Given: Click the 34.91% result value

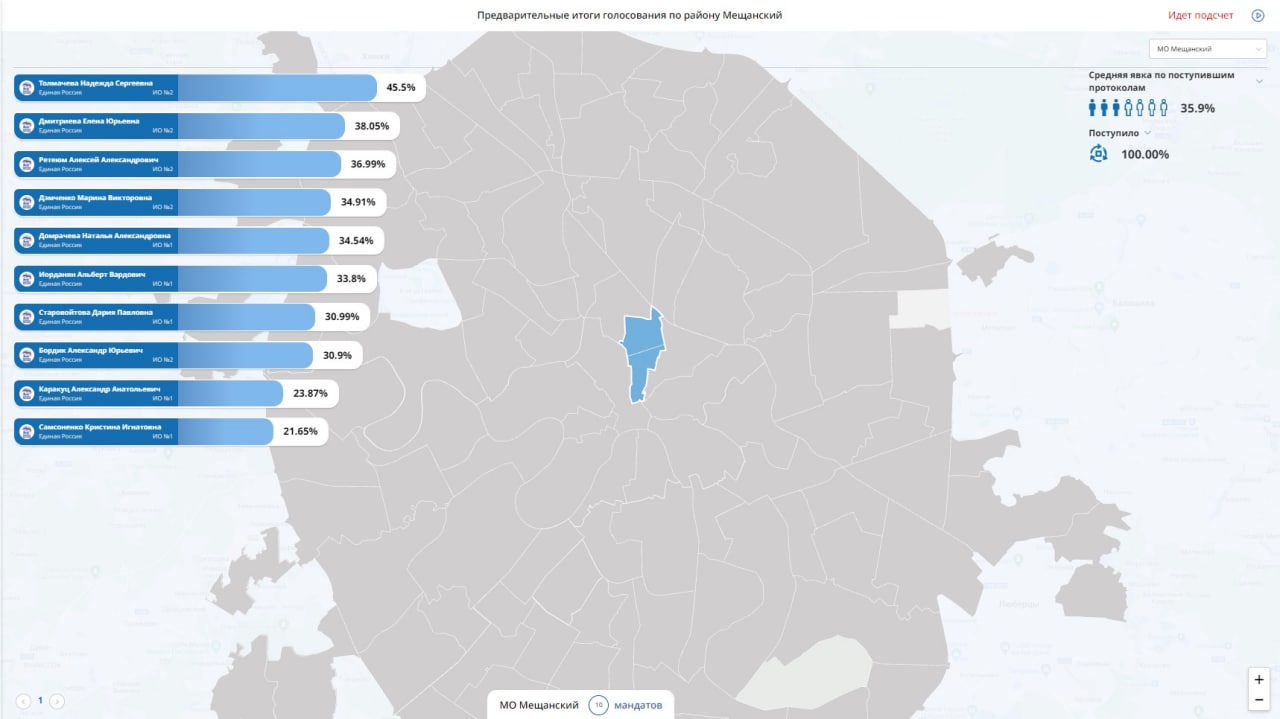Looking at the screenshot, I should (x=358, y=202).
